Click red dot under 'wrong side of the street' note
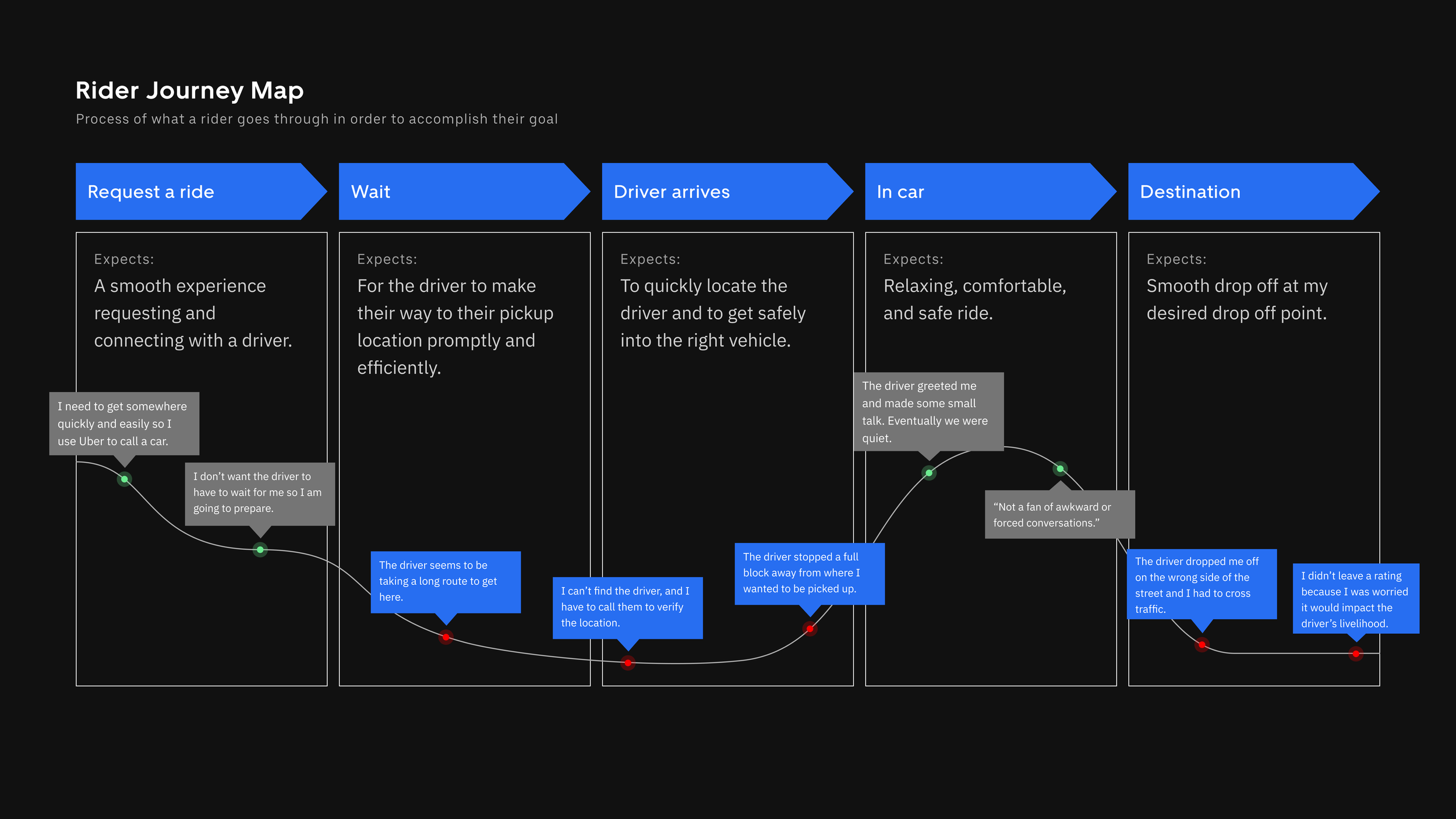Screen dimensions: 1456x819 [x=1201, y=645]
